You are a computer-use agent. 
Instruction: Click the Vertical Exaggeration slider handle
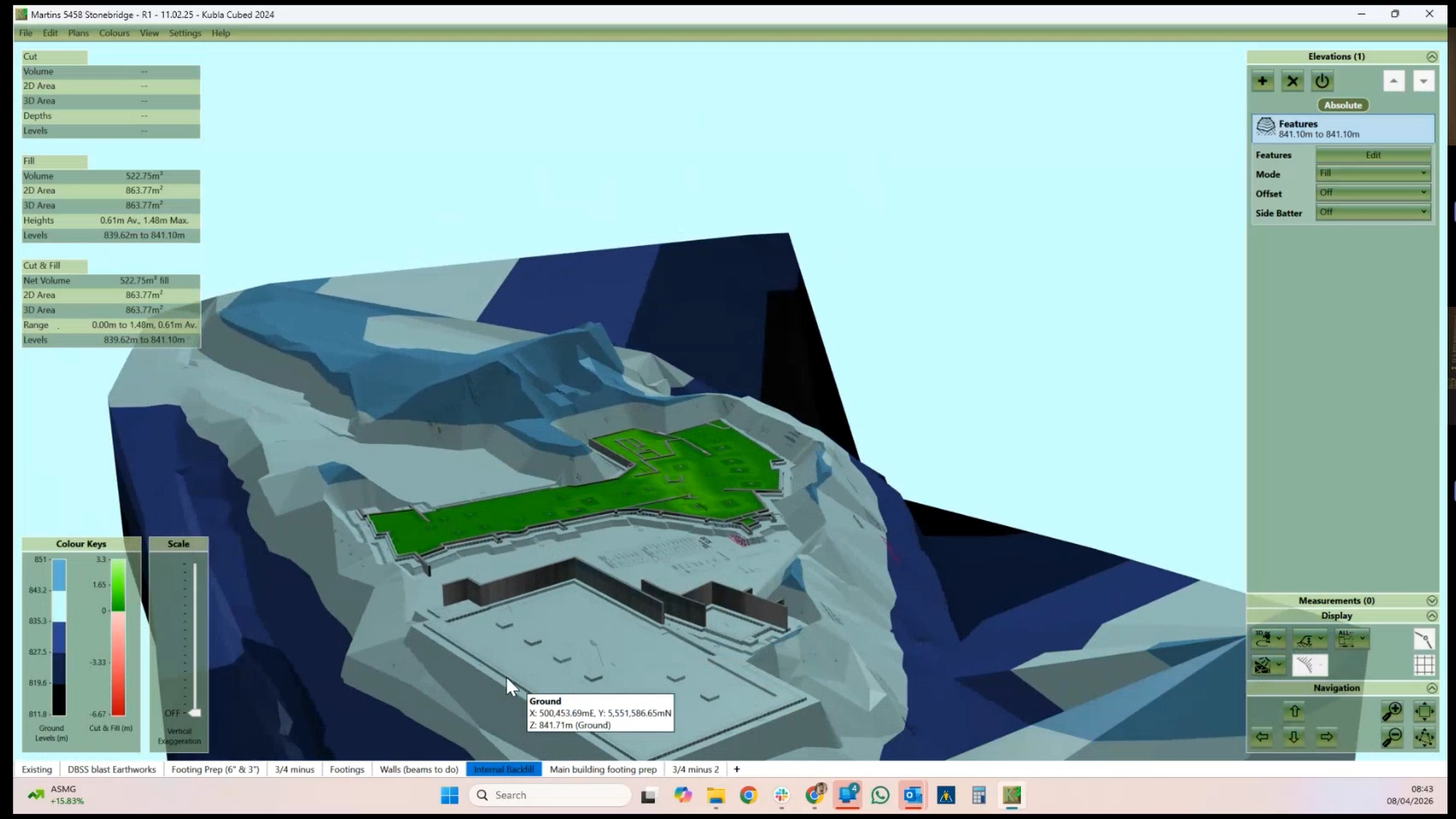(195, 713)
